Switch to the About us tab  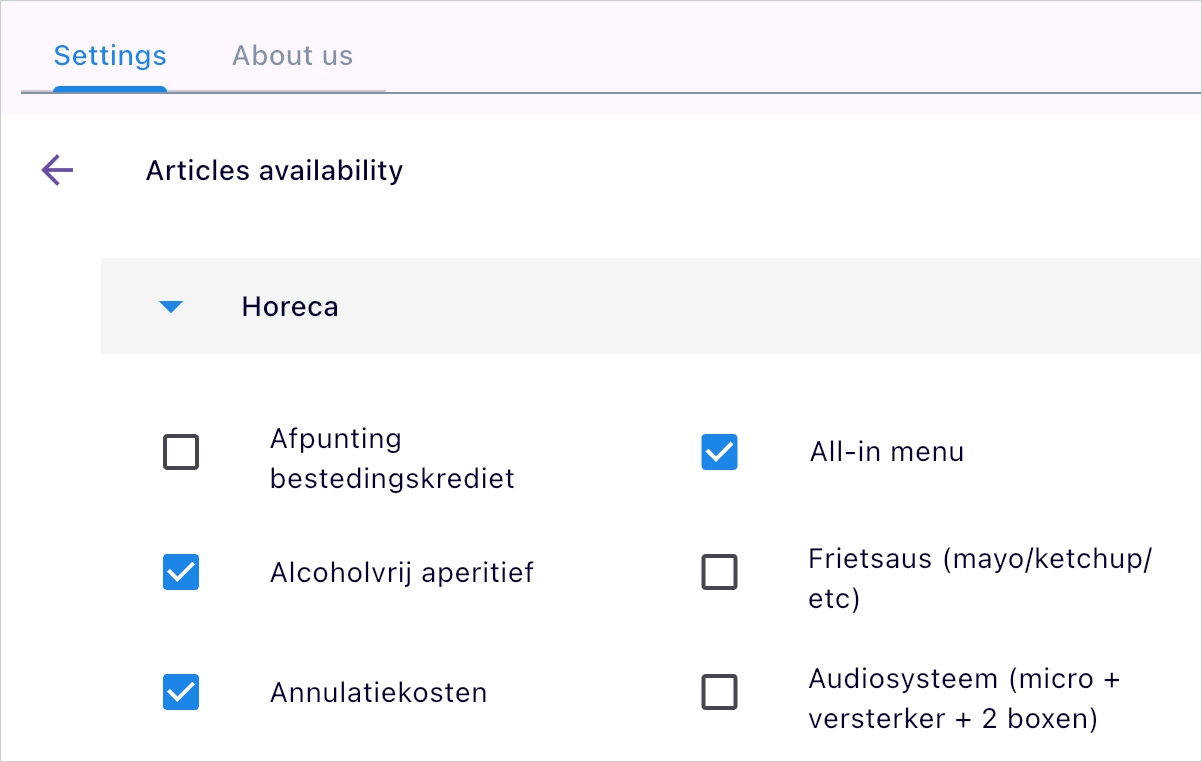(292, 56)
